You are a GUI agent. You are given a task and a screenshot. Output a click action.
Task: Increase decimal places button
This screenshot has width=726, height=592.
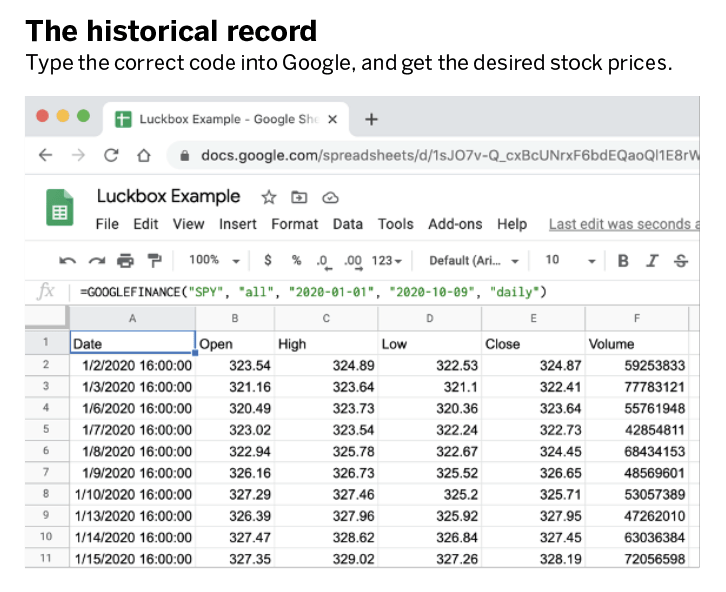(353, 262)
